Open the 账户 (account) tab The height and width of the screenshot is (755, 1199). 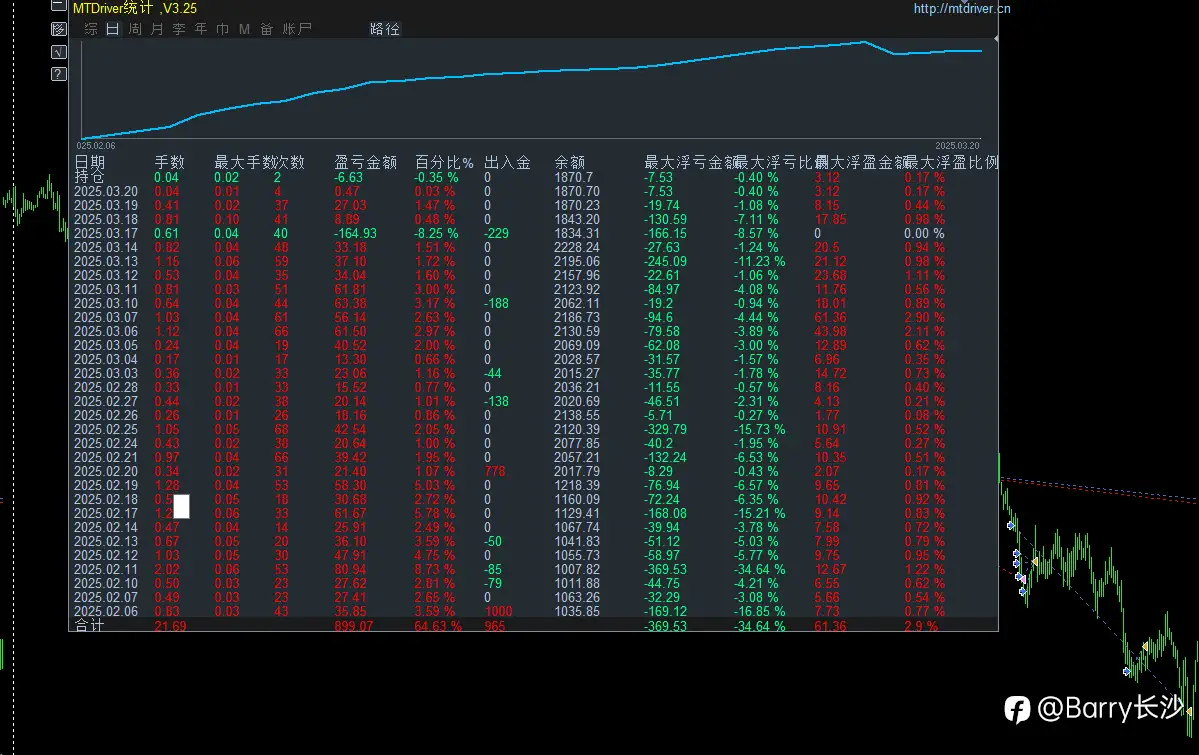[x=297, y=29]
